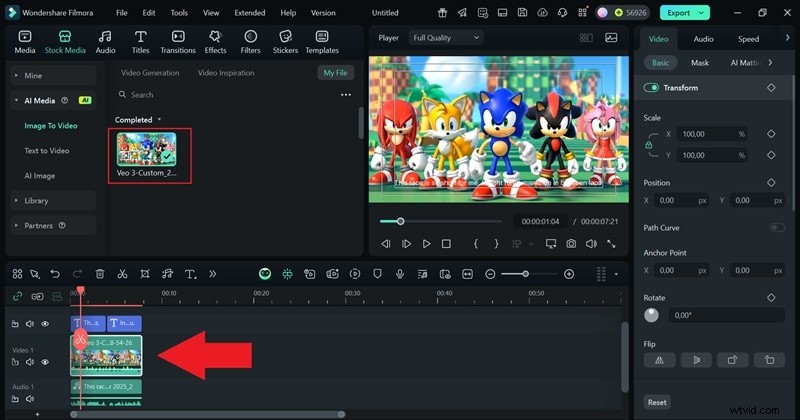Mute the Video 1 track
This screenshot has height=420, width=800.
30,362
